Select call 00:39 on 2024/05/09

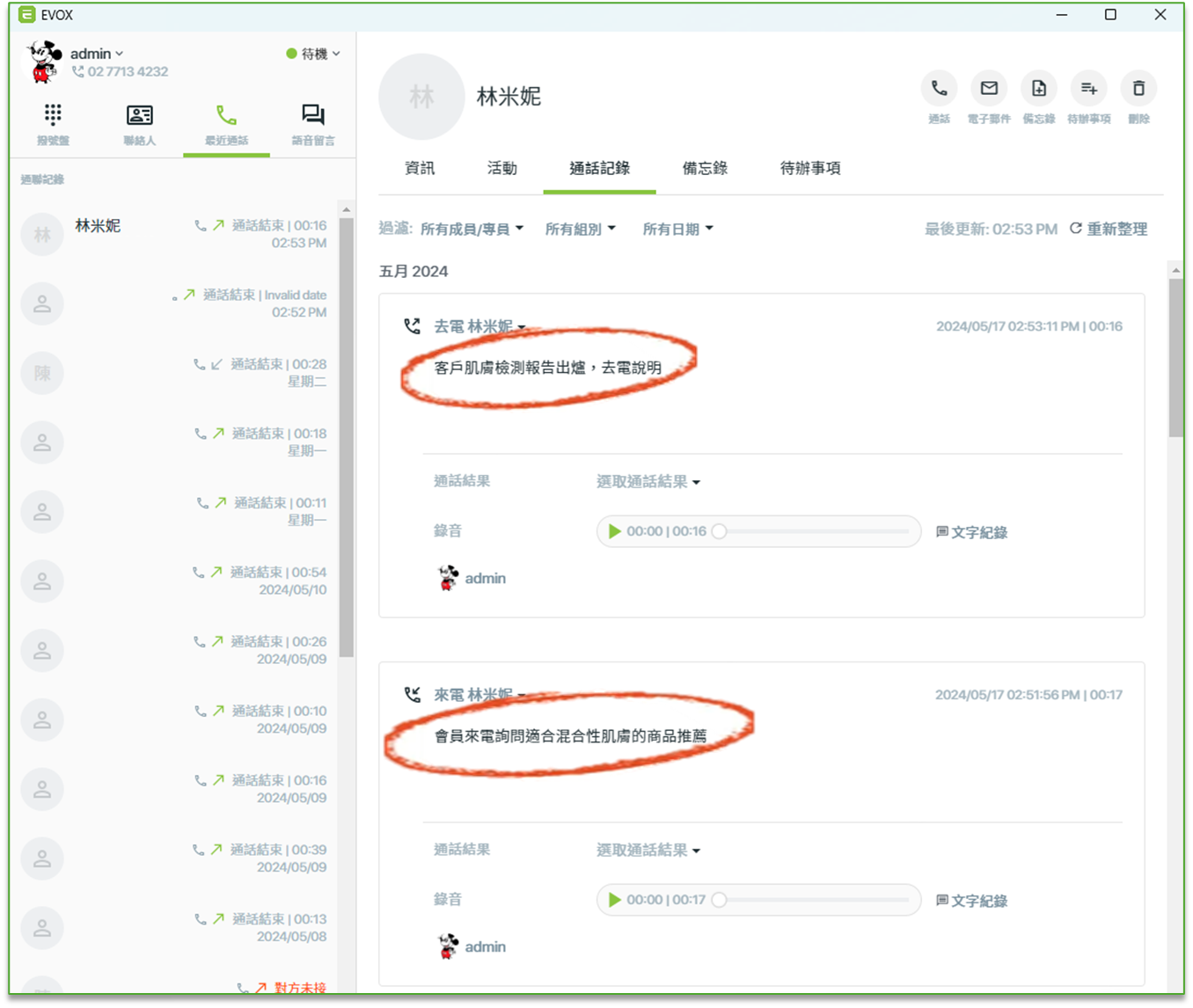tap(174, 859)
